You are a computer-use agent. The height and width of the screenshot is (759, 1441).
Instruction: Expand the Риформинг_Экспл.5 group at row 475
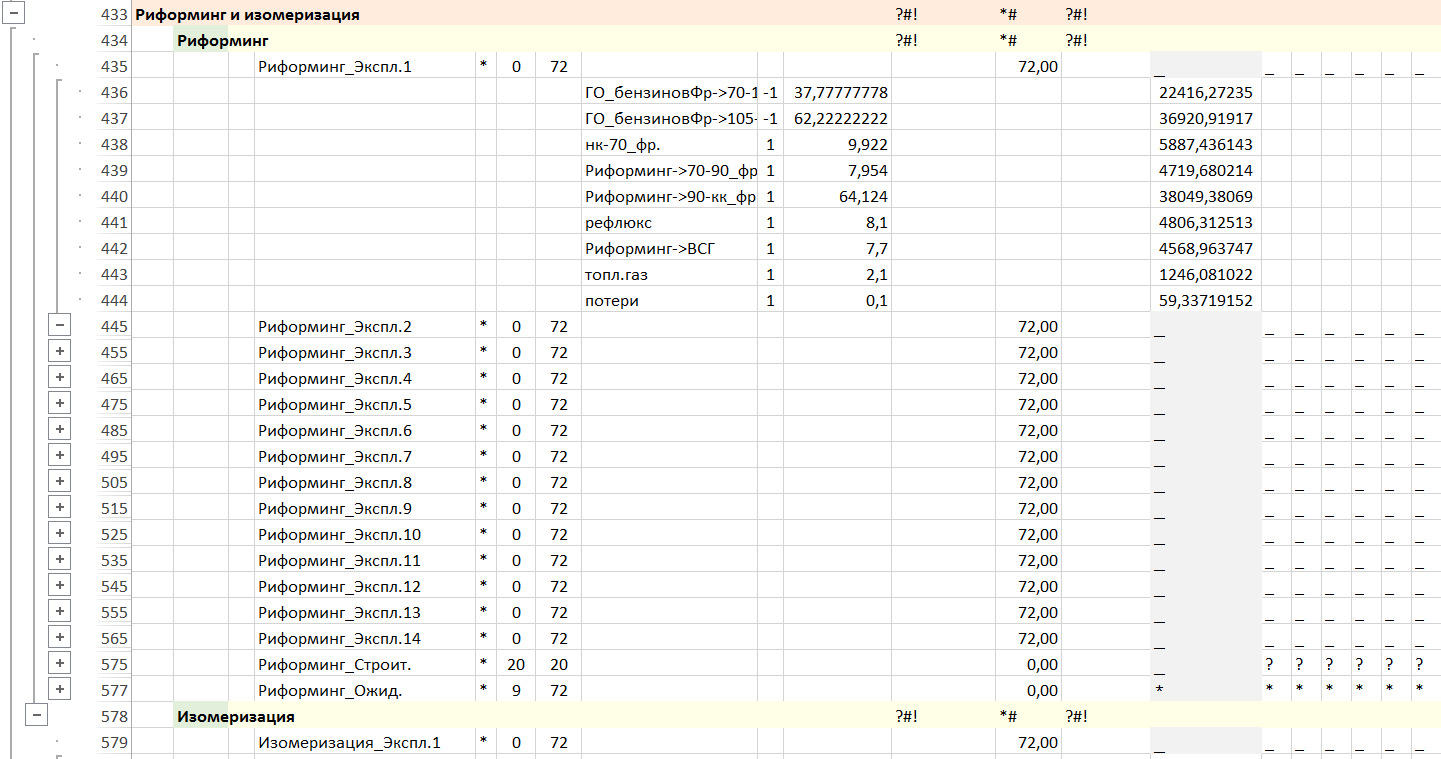point(60,403)
